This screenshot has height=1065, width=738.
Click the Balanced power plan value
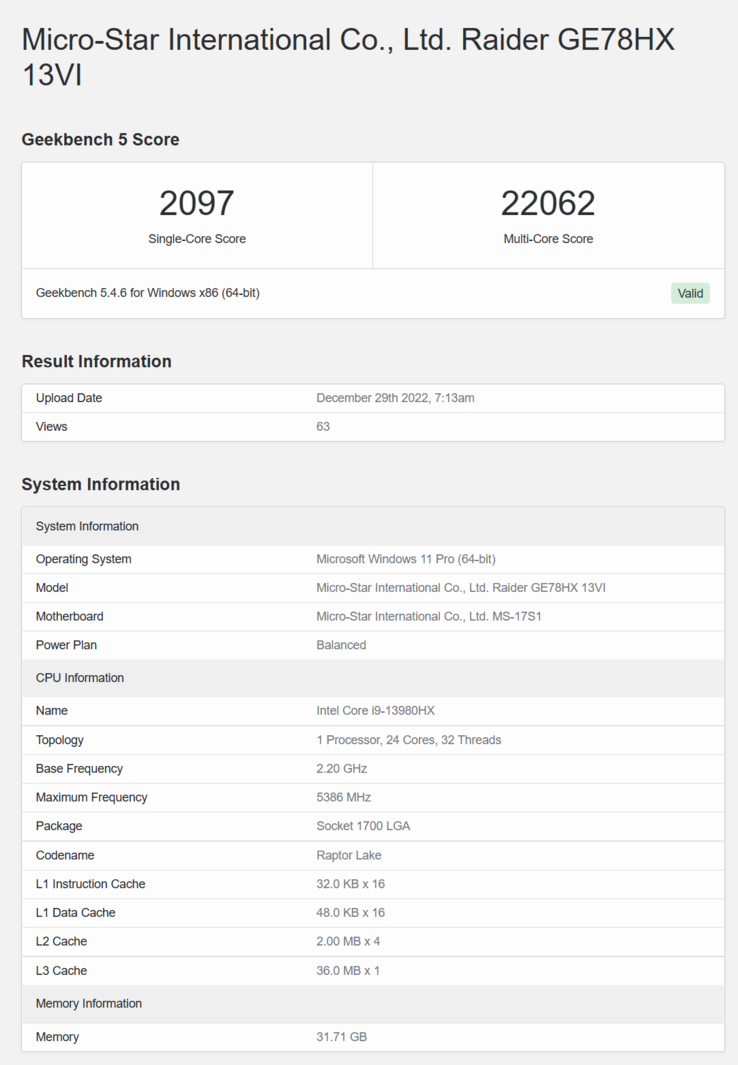coord(341,645)
